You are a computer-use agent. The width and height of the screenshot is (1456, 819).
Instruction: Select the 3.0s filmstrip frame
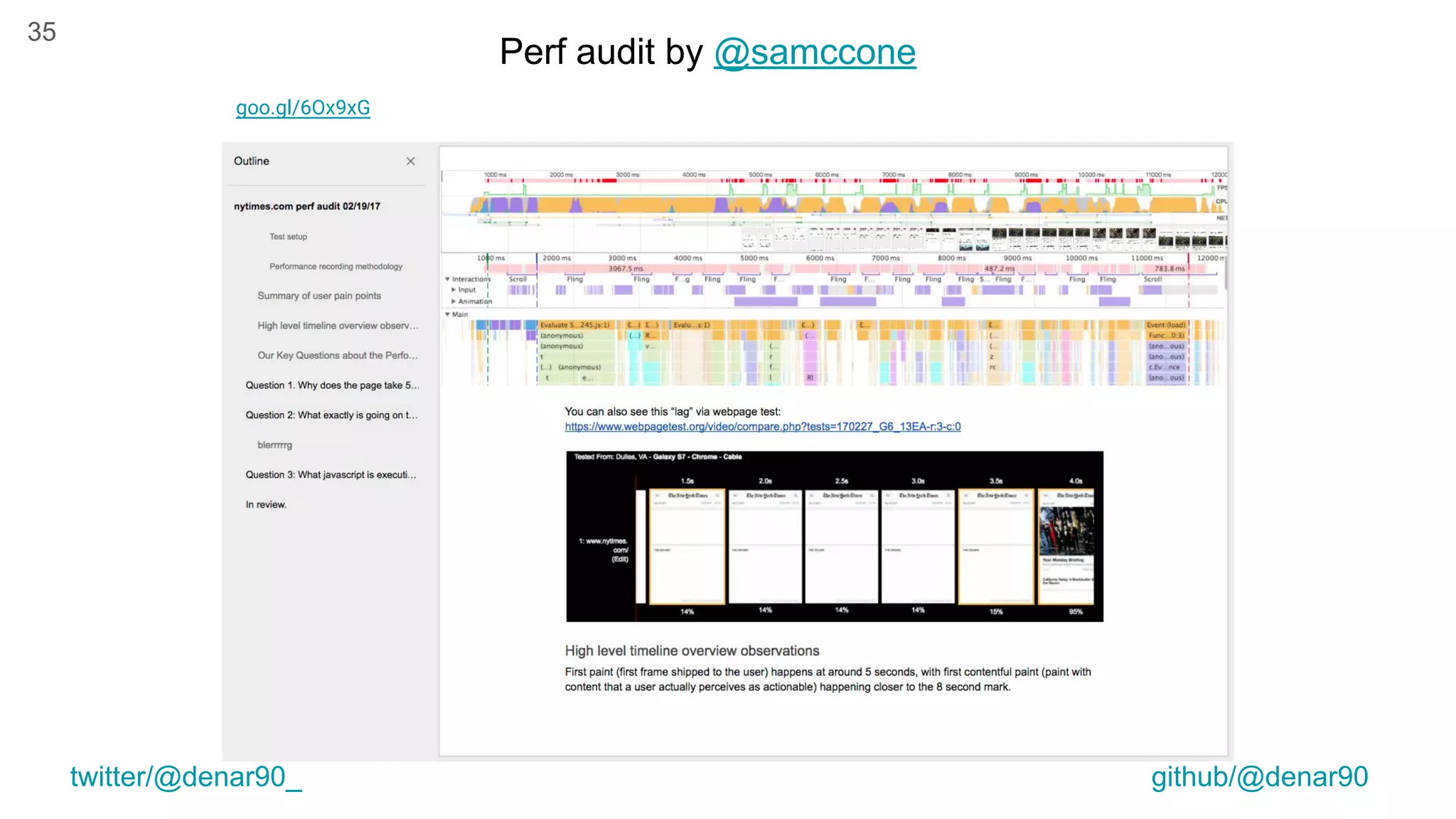[x=918, y=546]
